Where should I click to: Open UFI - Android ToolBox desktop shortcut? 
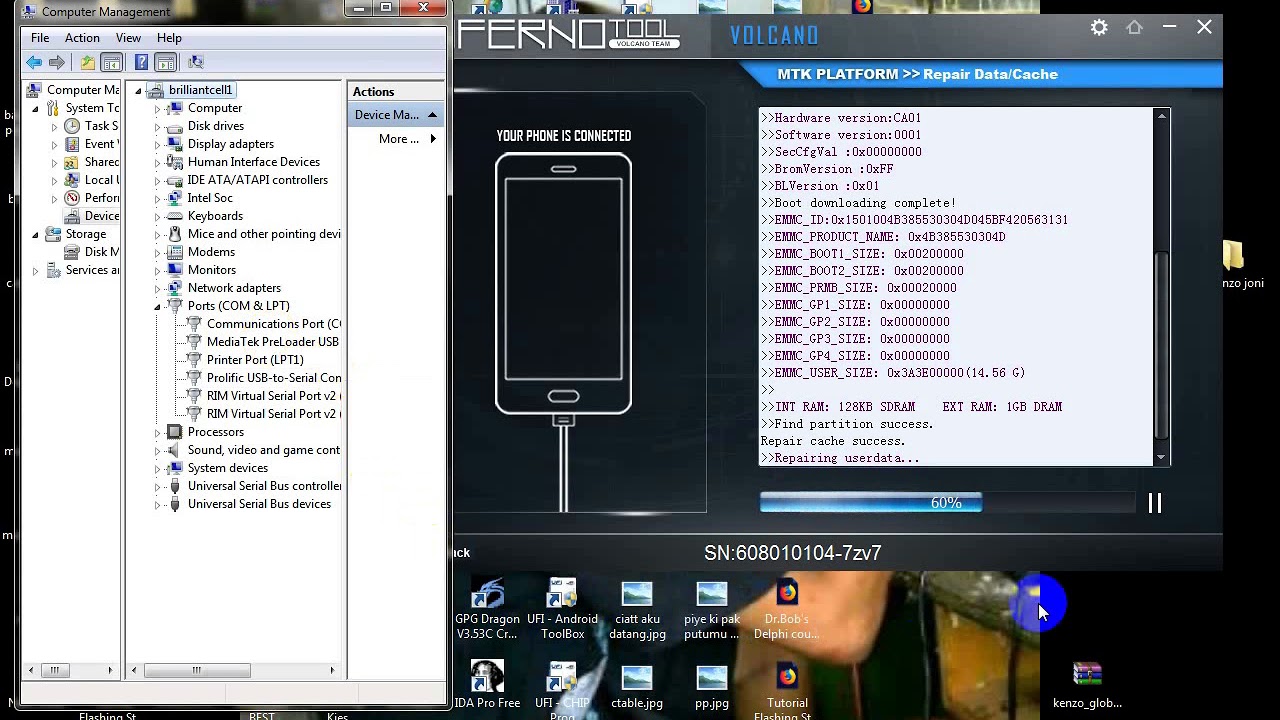pos(562,609)
